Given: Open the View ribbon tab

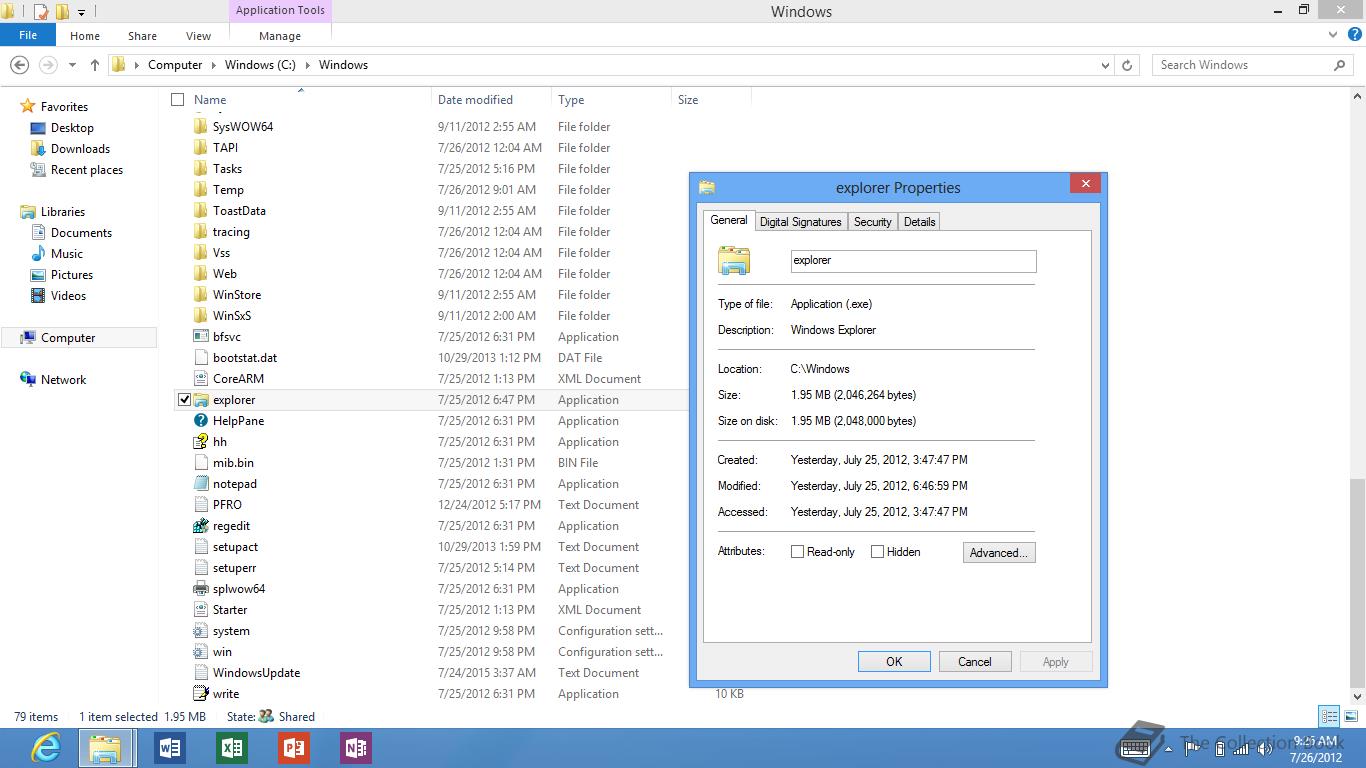Looking at the screenshot, I should click(198, 35).
